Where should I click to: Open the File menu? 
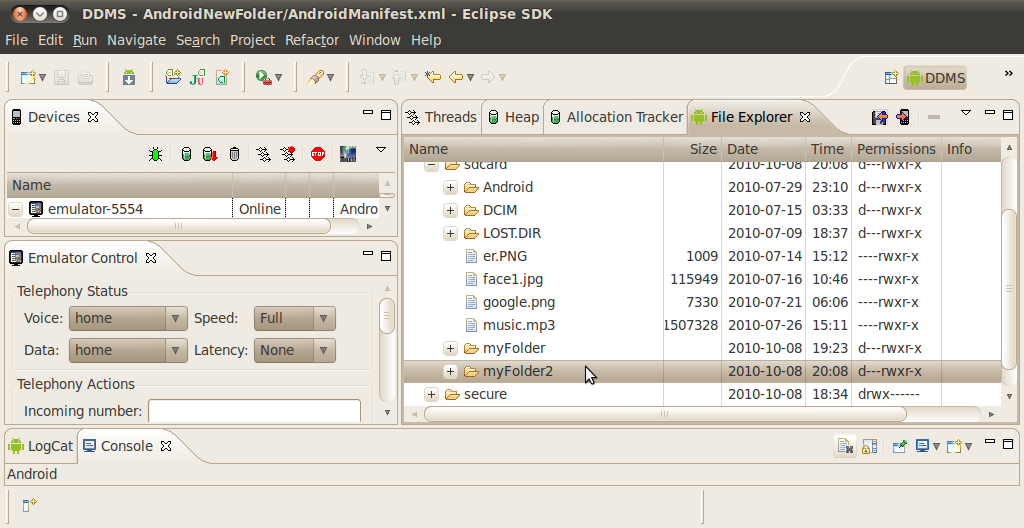[x=16, y=40]
